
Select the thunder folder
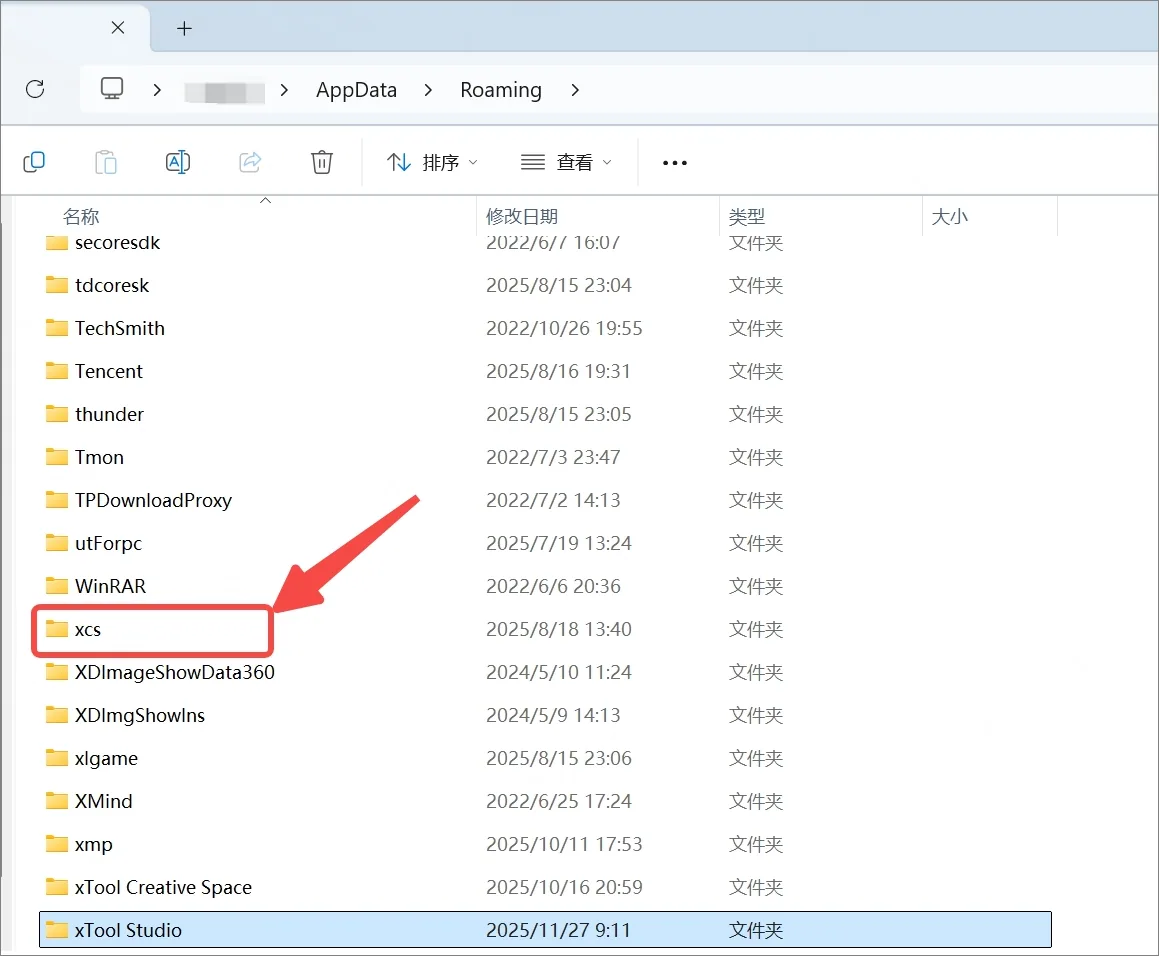click(x=545, y=414)
